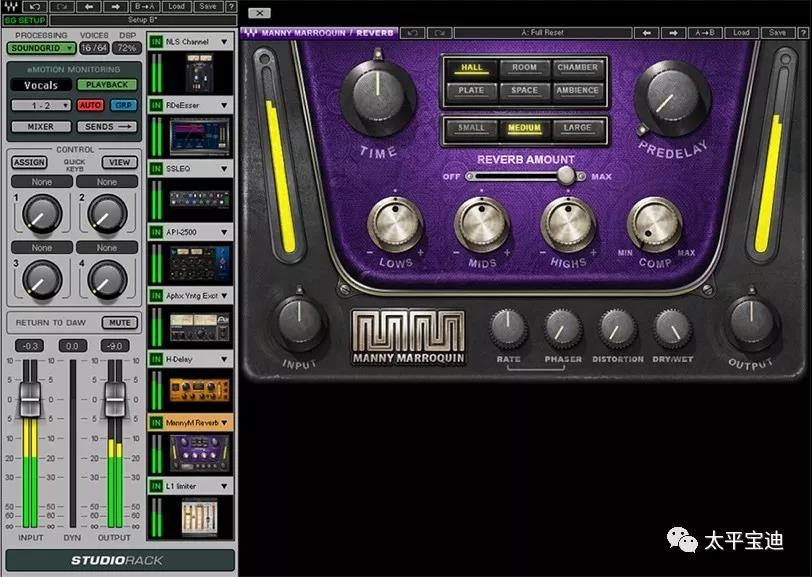Viewport: 812px width, 577px height.
Task: Toggle IN bypass for NLS Channel
Action: (x=156, y=41)
